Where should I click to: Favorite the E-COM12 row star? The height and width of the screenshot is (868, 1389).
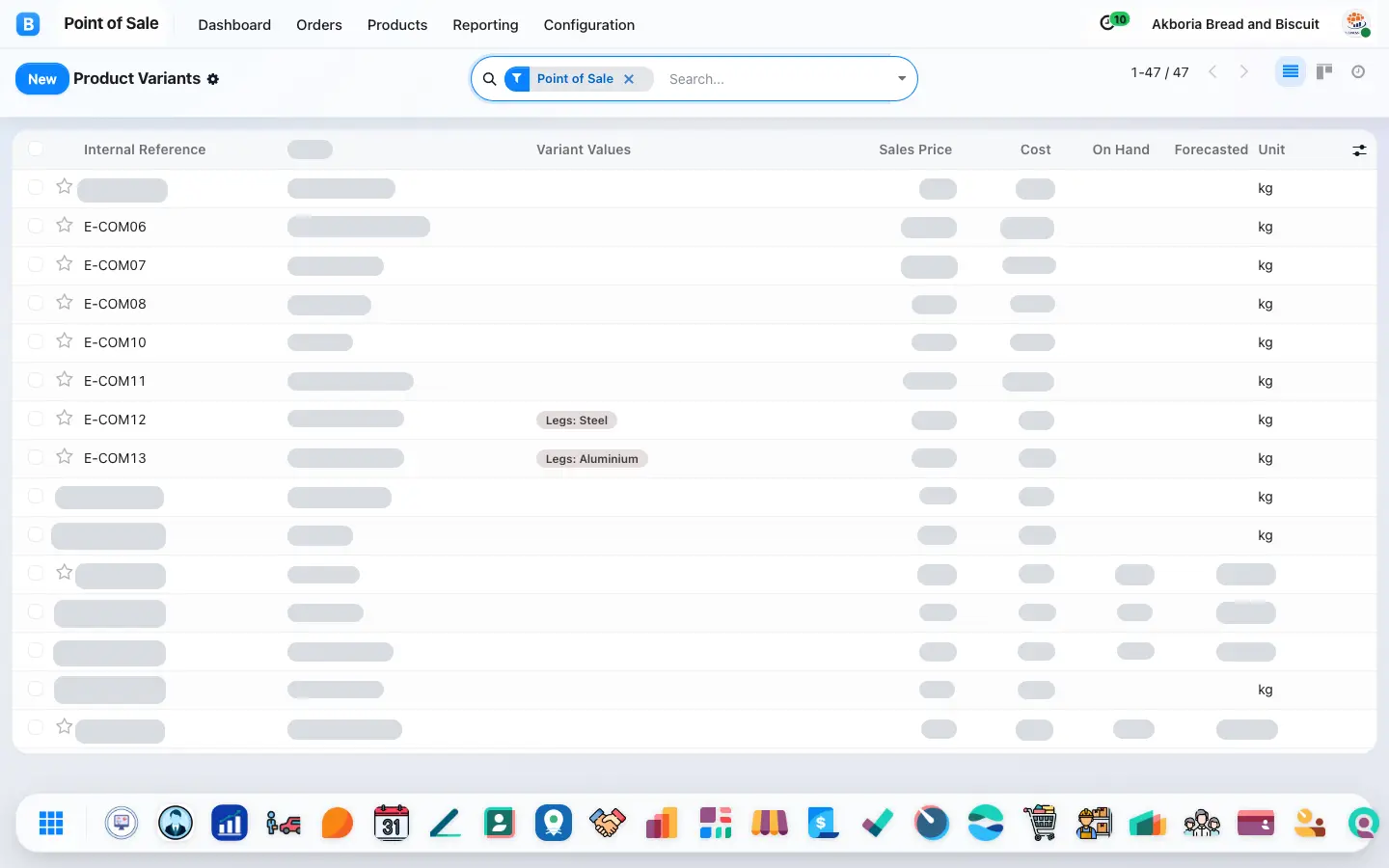click(x=65, y=418)
